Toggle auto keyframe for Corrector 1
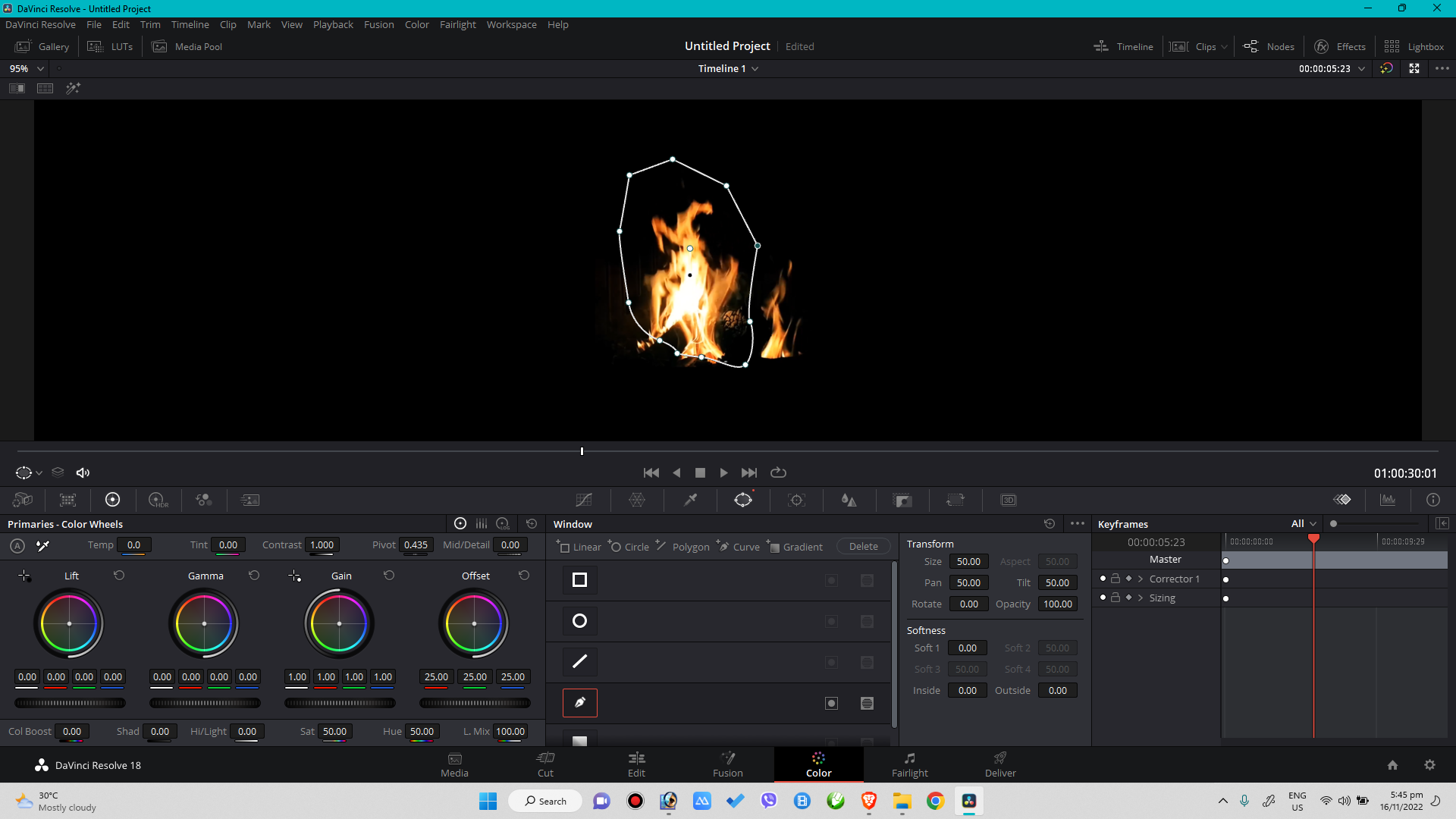Image resolution: width=1456 pixels, height=819 pixels. [x=1128, y=579]
